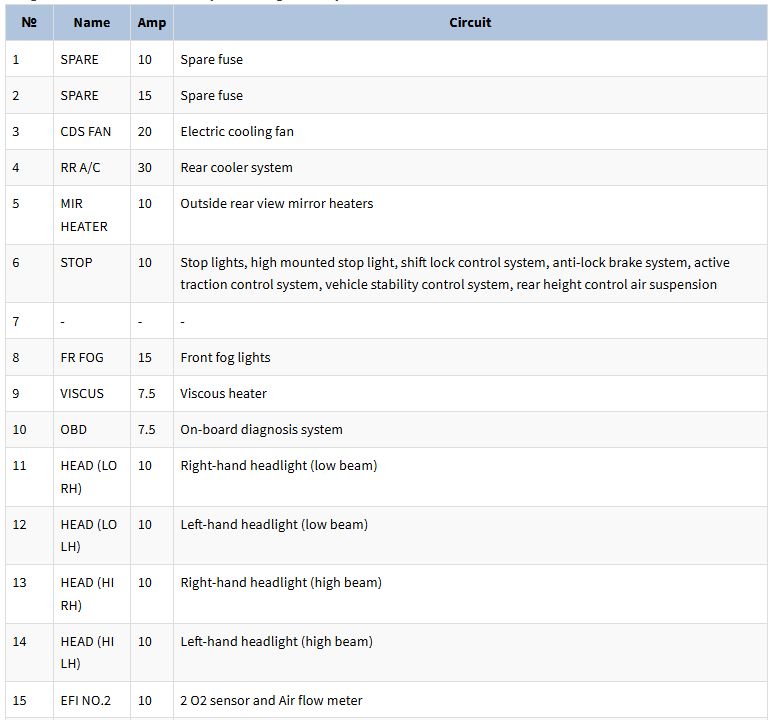Click the "Name" column header
The image size is (772, 720).
(x=92, y=23)
